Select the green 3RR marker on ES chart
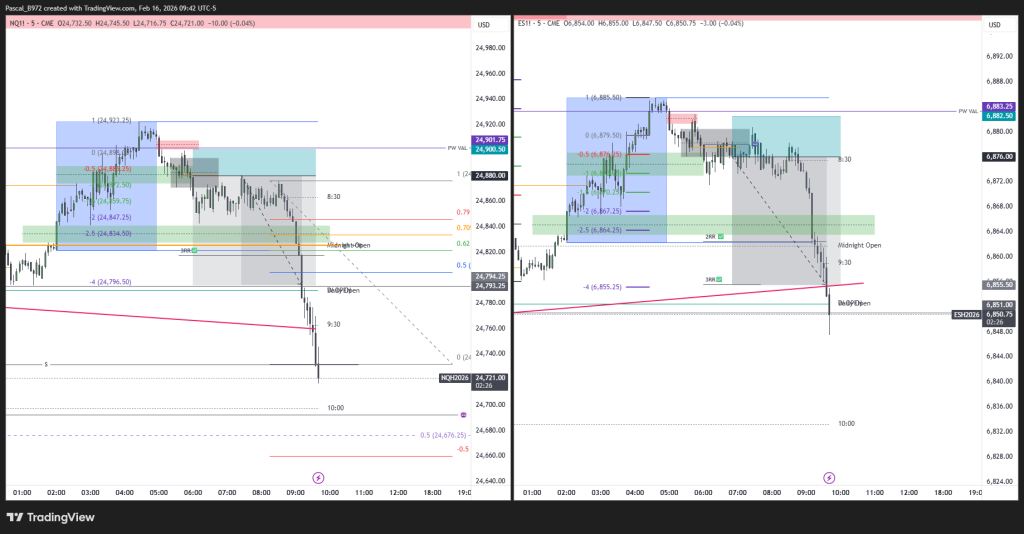The height and width of the screenshot is (534, 1024). click(x=718, y=280)
